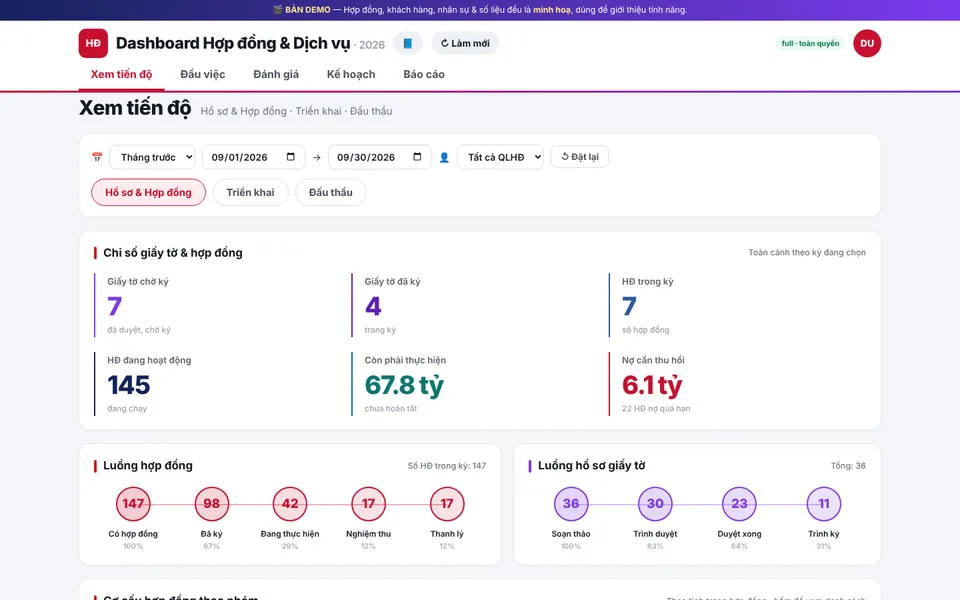
Task: Click the 147 Có hợp đồng circle
Action: tap(133, 503)
